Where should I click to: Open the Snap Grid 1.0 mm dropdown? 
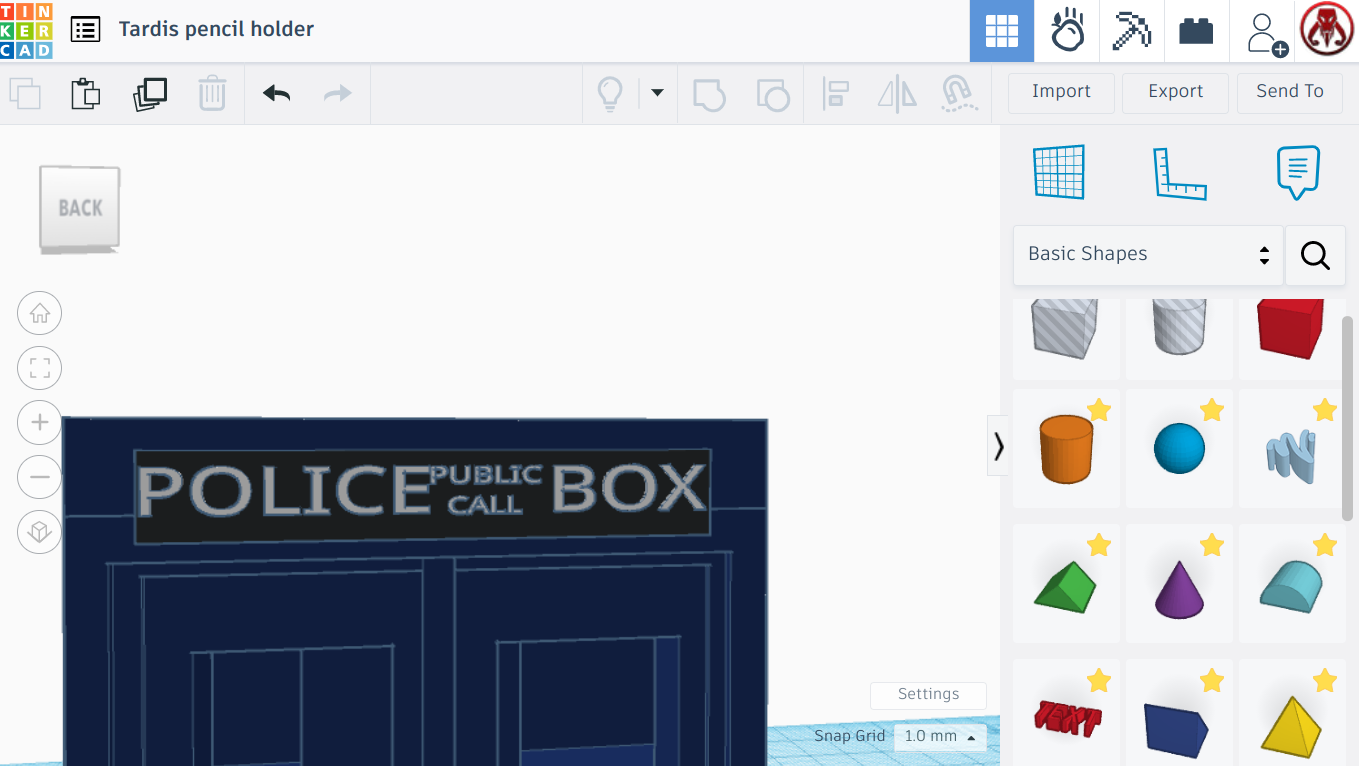coord(939,737)
